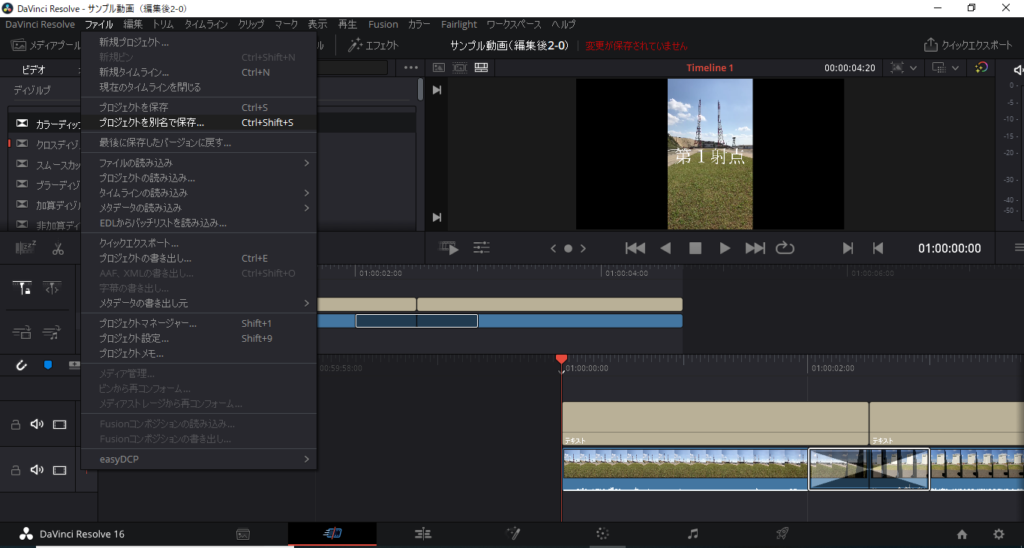The image size is (1024, 548).
Task: Select 新規プロジェクト menu entry
Action: tap(199, 42)
